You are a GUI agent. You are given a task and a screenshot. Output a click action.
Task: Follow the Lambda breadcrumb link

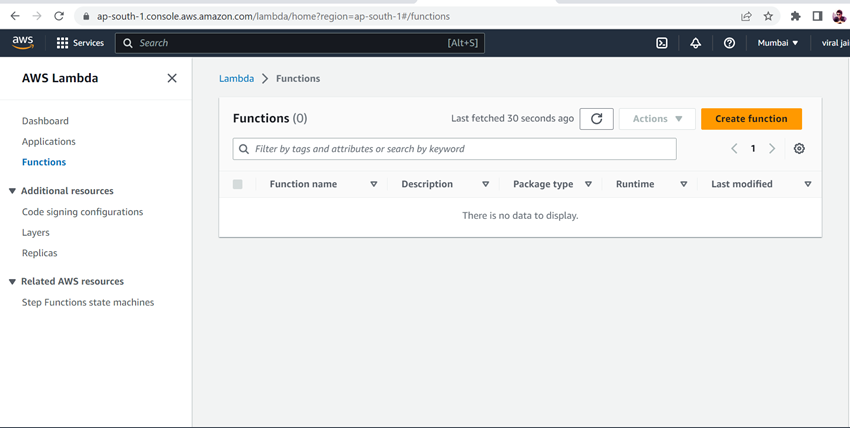coord(236,78)
